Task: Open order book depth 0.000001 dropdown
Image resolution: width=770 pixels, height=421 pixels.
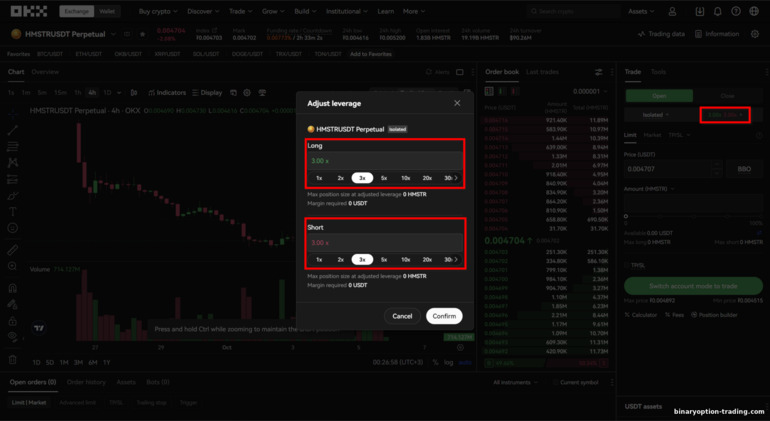Action: click(x=590, y=91)
